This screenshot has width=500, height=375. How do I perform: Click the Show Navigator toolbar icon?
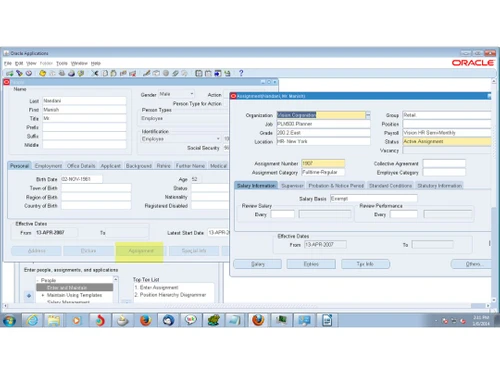29,73
